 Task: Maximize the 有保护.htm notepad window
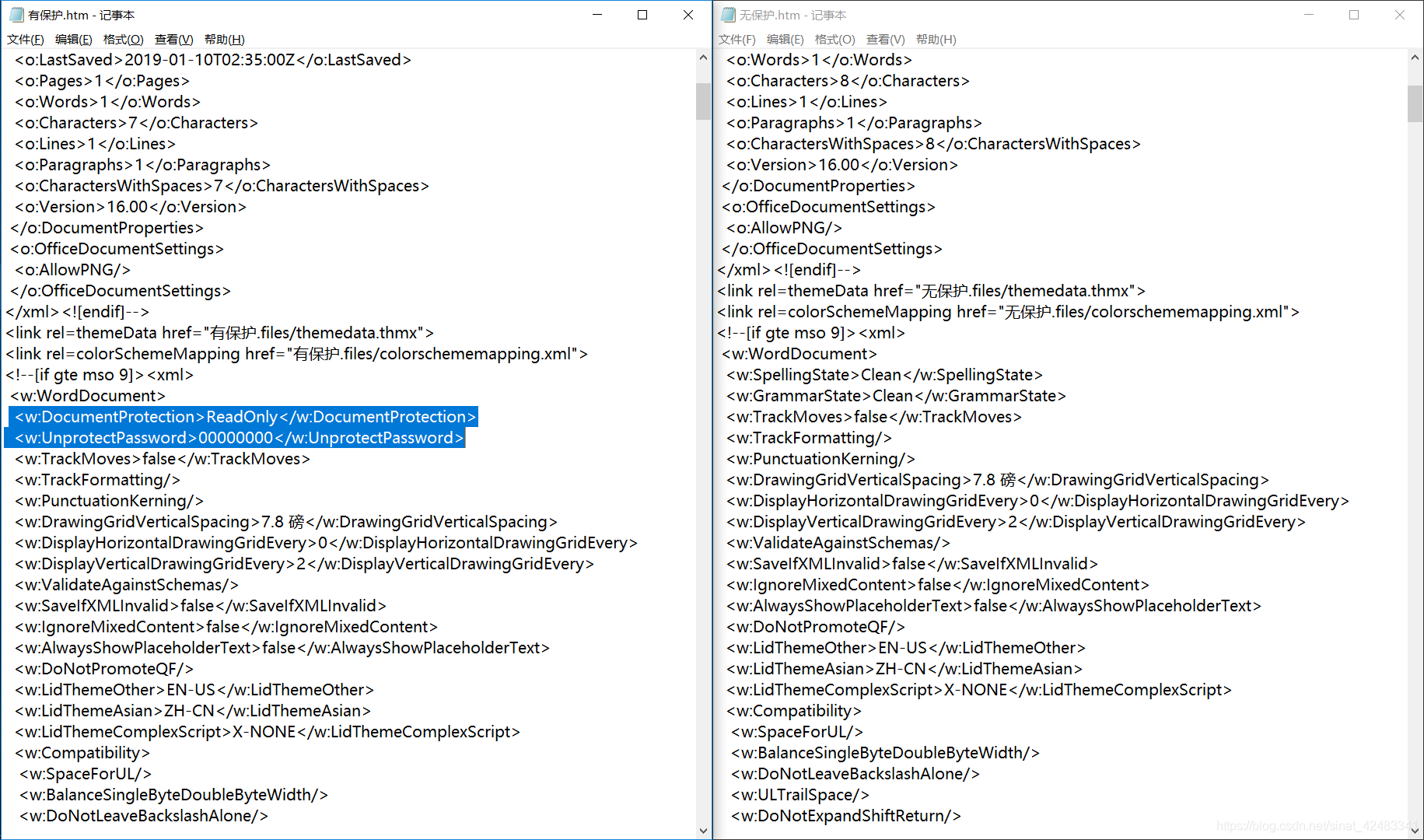(x=642, y=15)
